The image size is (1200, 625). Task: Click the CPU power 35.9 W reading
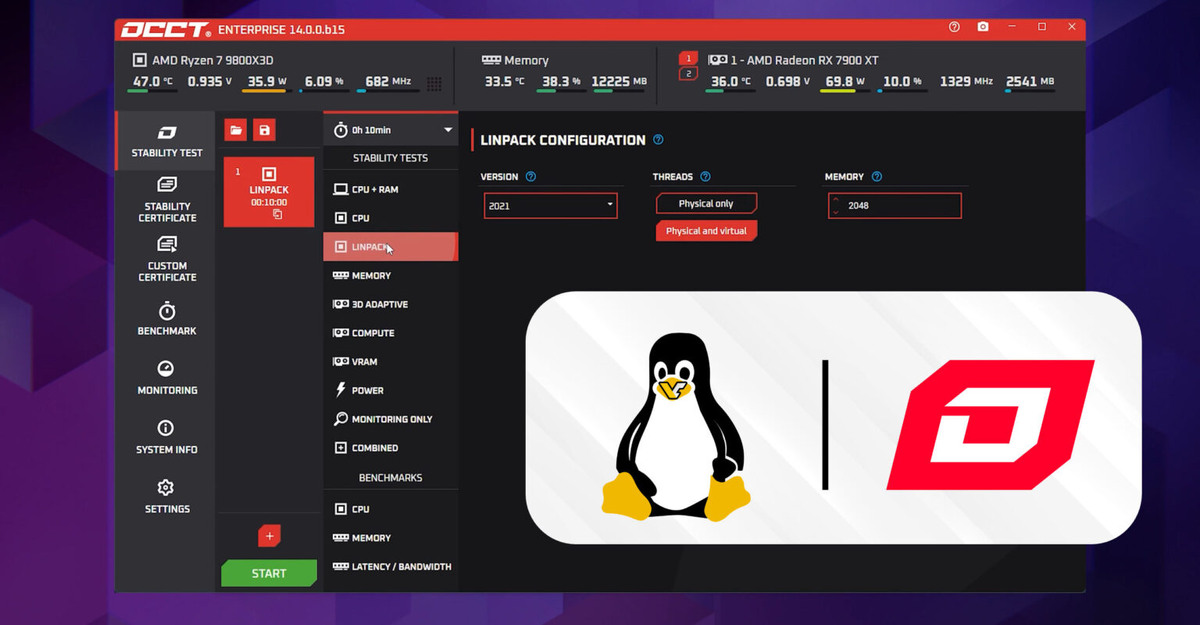coord(267,82)
